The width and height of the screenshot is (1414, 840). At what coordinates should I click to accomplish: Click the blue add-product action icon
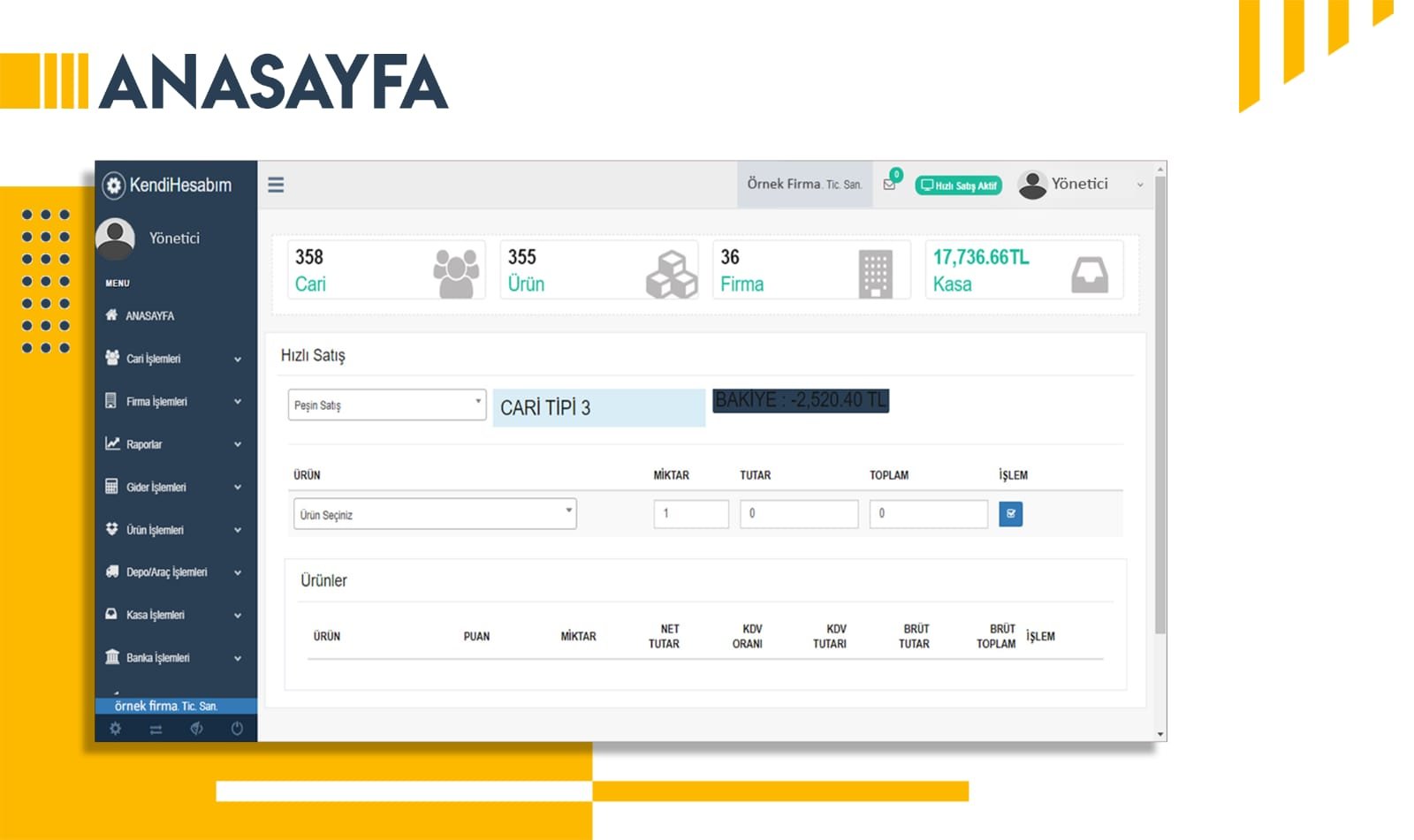point(1010,514)
